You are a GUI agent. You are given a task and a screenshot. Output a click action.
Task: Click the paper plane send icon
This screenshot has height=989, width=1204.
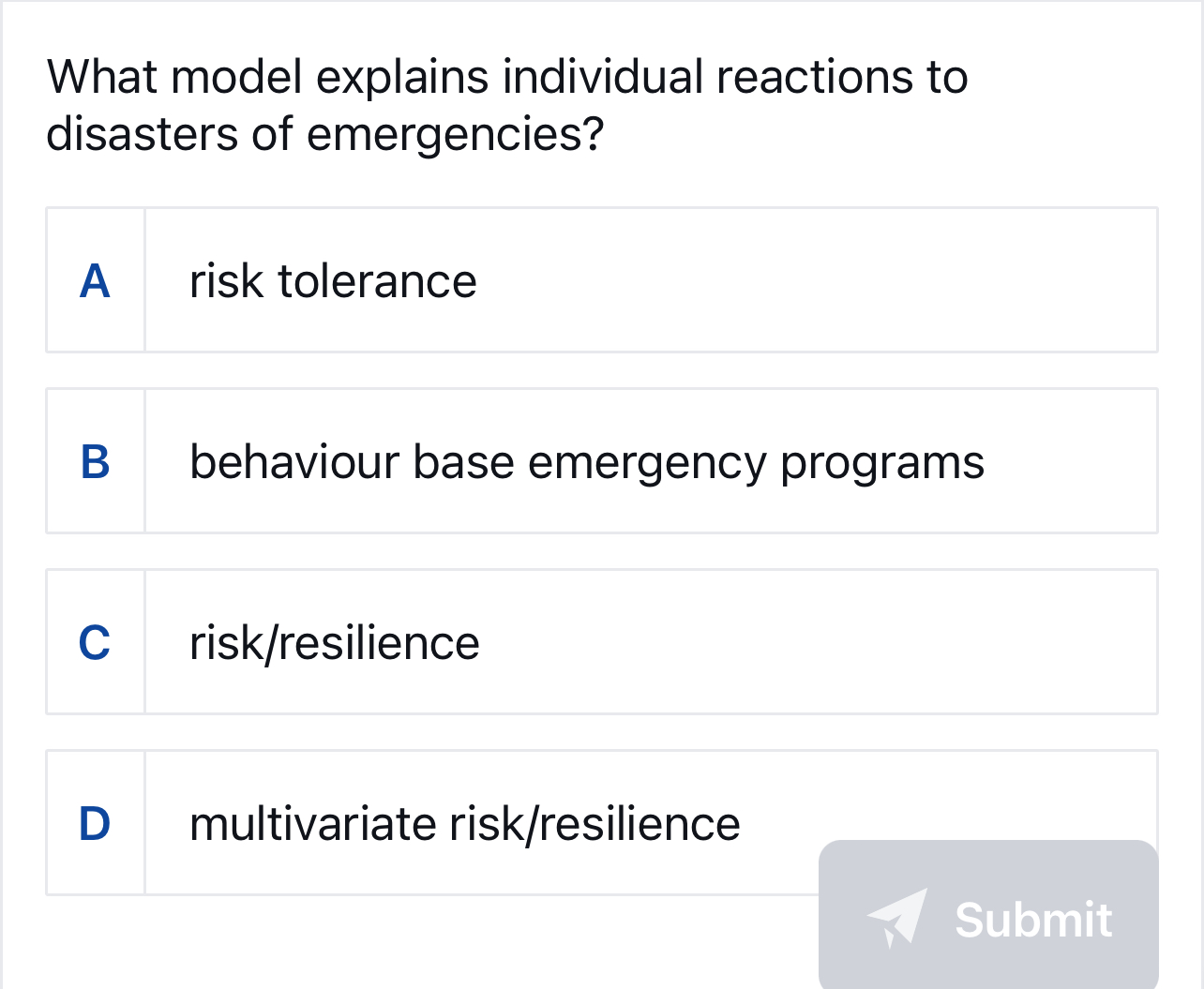(x=897, y=920)
